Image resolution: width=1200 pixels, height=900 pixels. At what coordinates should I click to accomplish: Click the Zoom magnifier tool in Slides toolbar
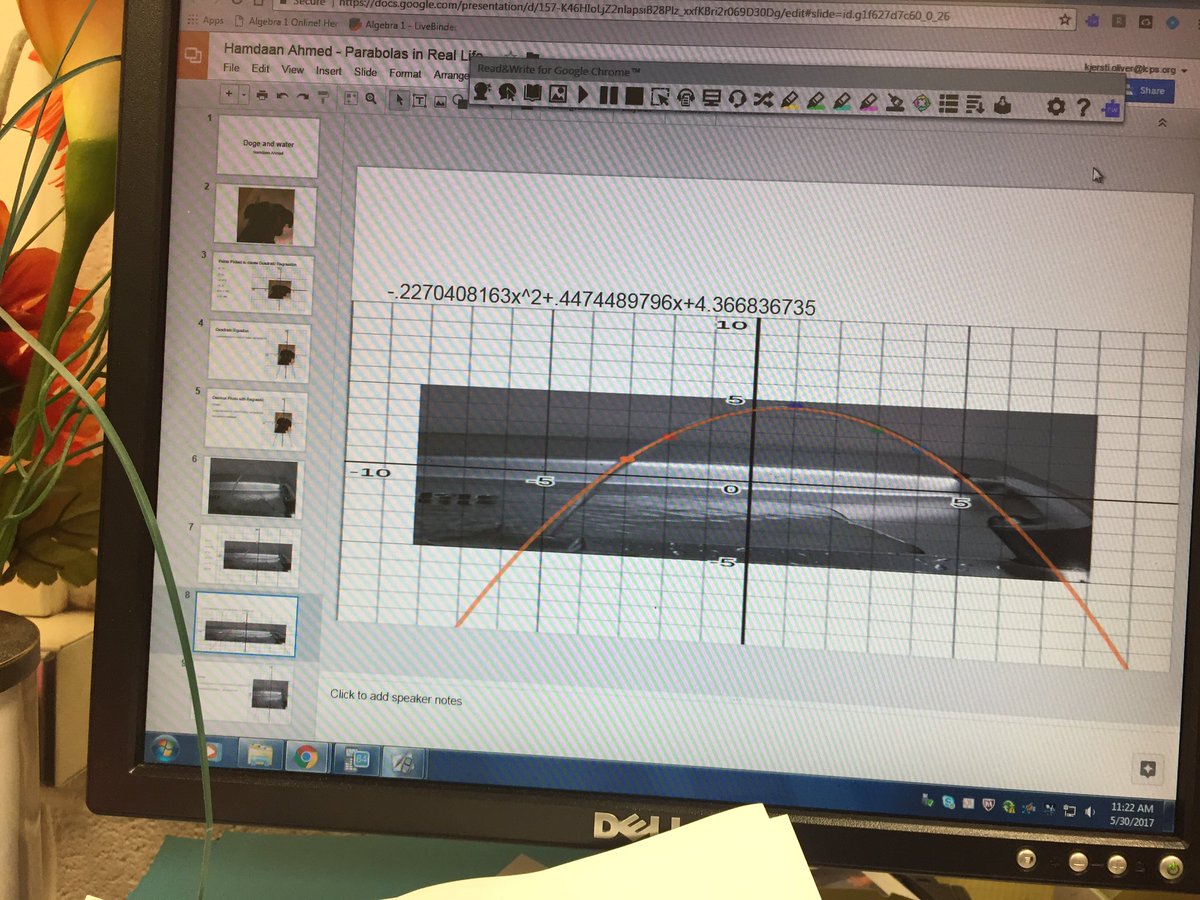pyautogui.click(x=371, y=98)
